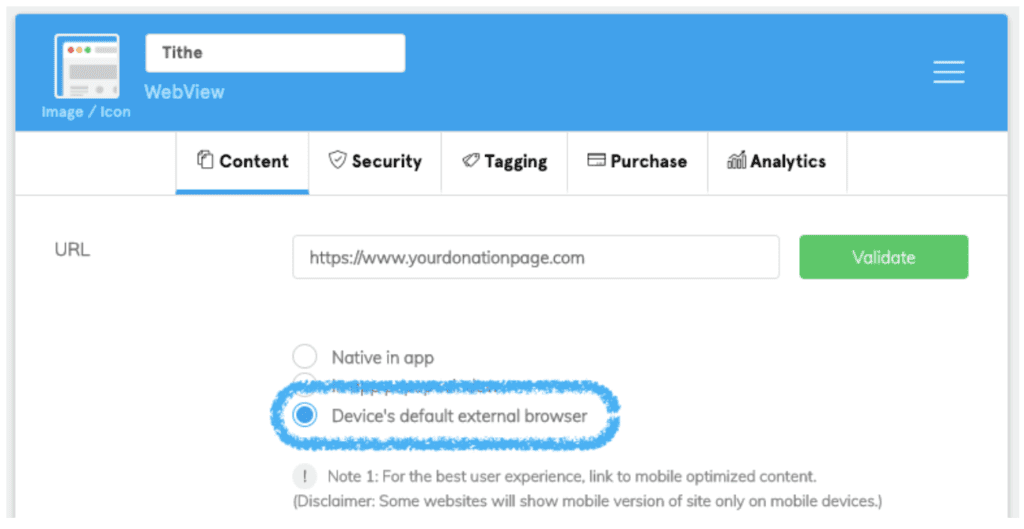Select Device's default external browser radio button
The image size is (1024, 529).
pos(304,414)
